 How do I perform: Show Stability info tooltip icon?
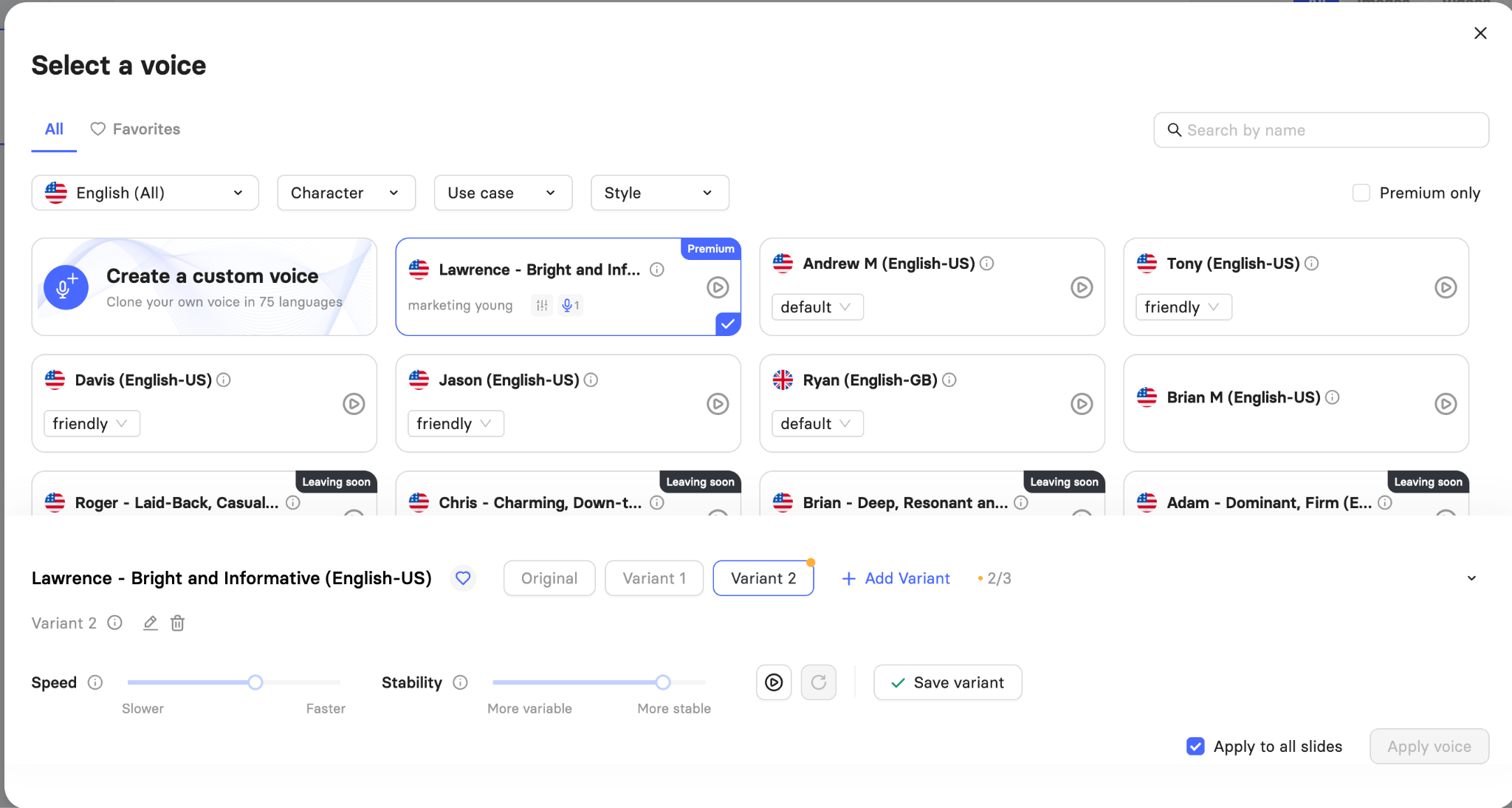pyautogui.click(x=460, y=682)
